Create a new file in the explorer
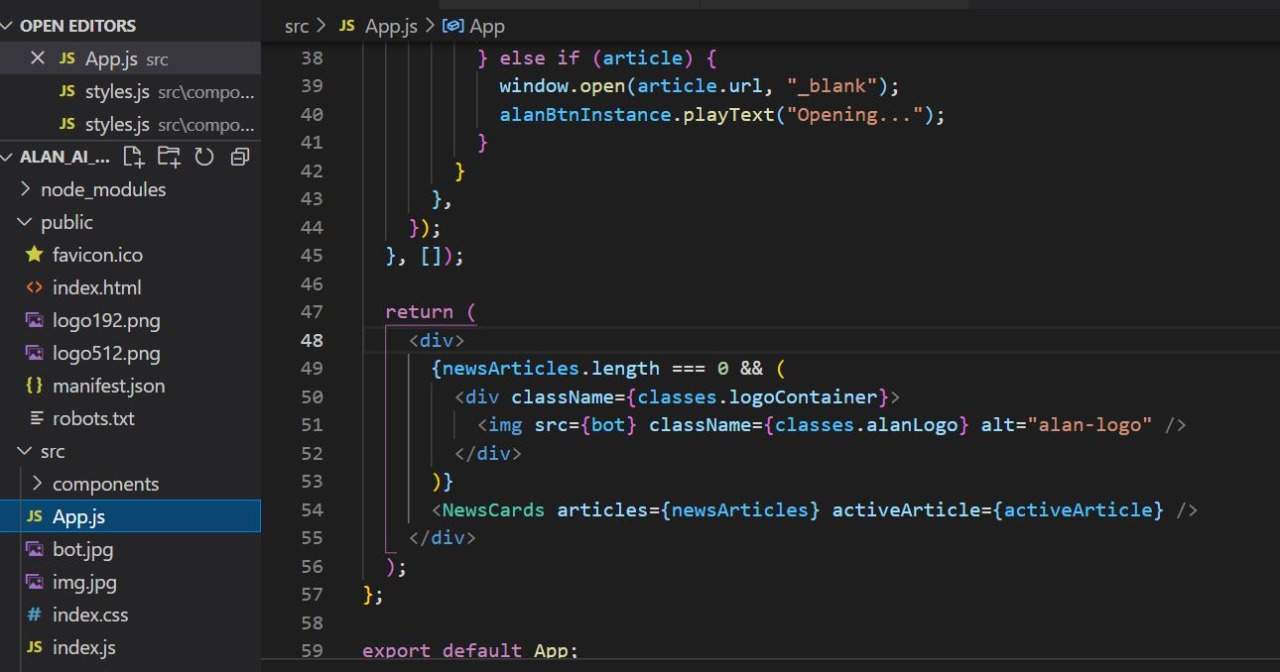1280x672 pixels. [133, 156]
